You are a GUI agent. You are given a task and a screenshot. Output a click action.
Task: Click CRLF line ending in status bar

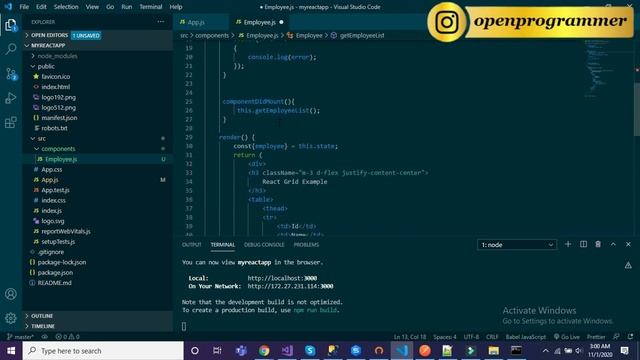click(x=492, y=337)
